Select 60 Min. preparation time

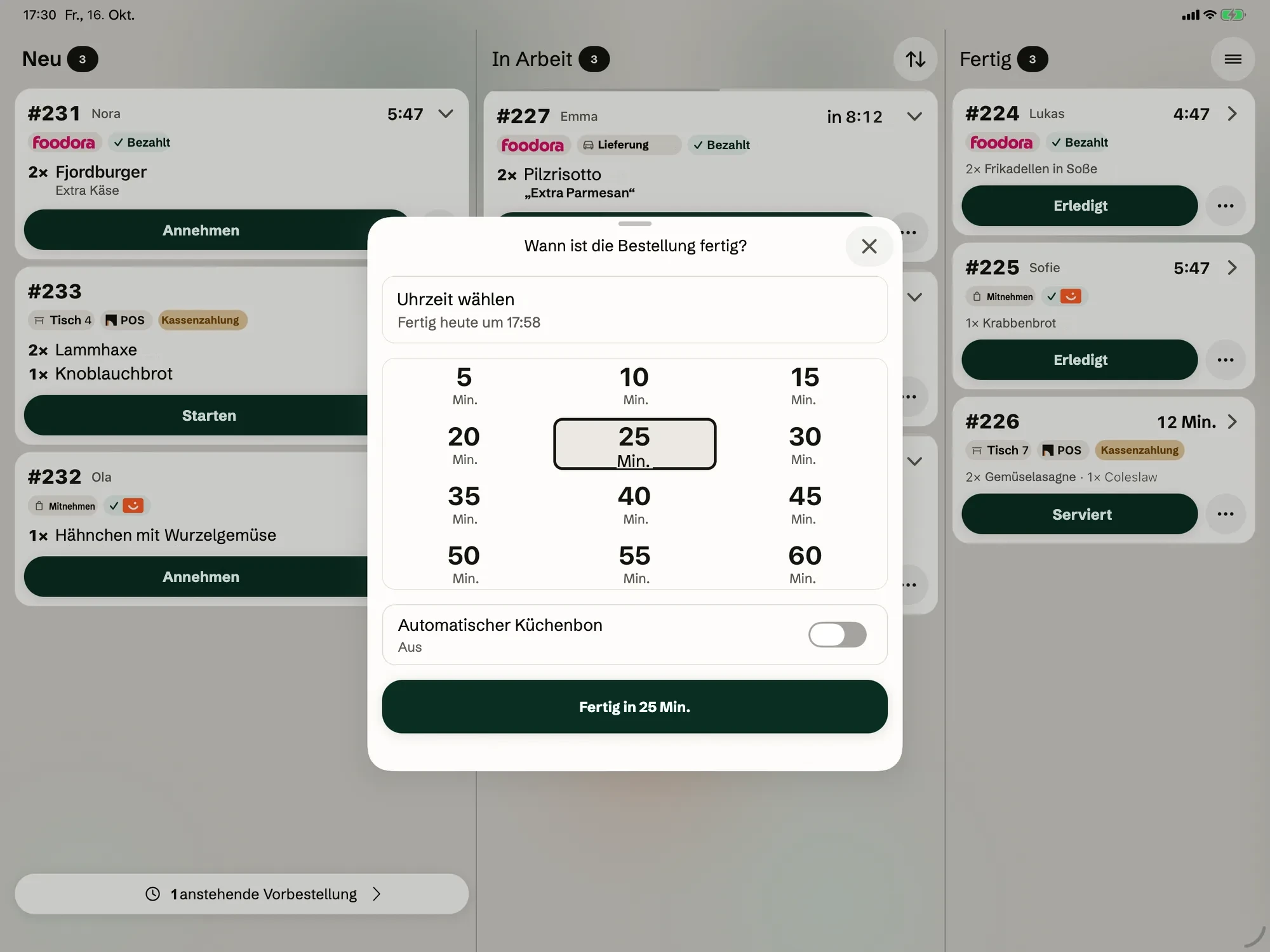tap(805, 564)
